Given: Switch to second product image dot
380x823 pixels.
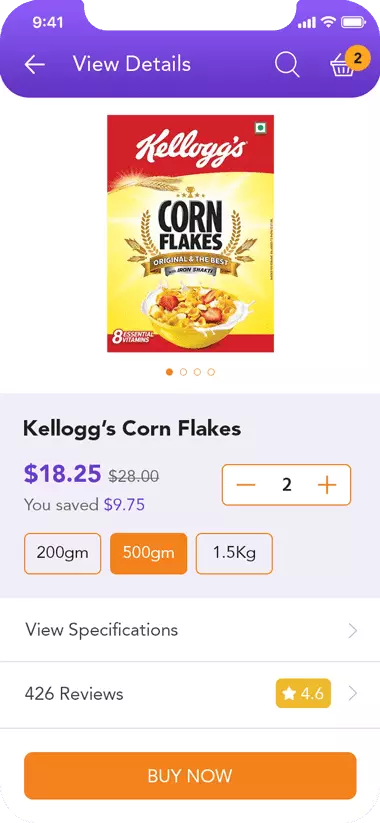Looking at the screenshot, I should (x=183, y=372).
